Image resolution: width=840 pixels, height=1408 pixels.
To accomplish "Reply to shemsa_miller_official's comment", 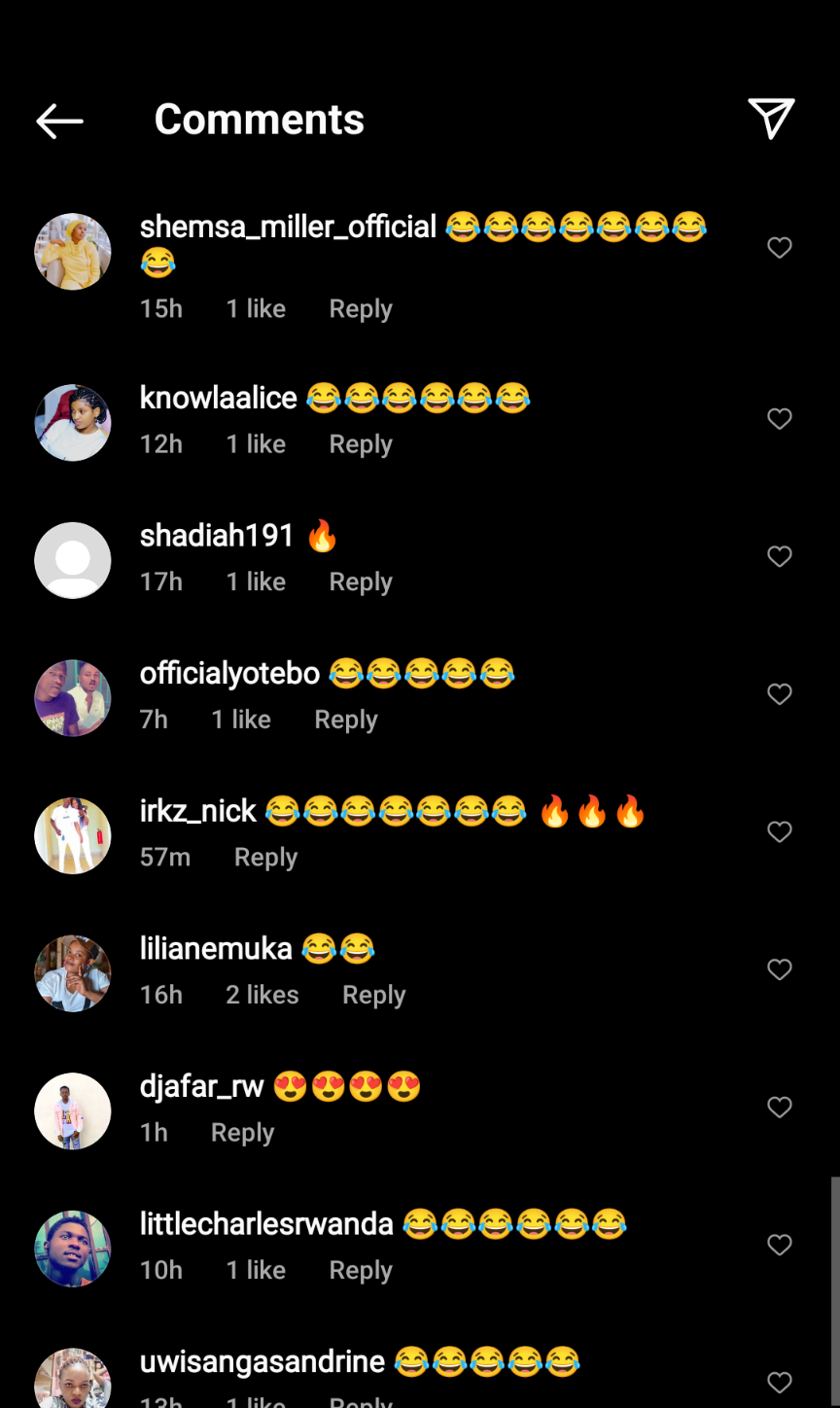I will (361, 309).
